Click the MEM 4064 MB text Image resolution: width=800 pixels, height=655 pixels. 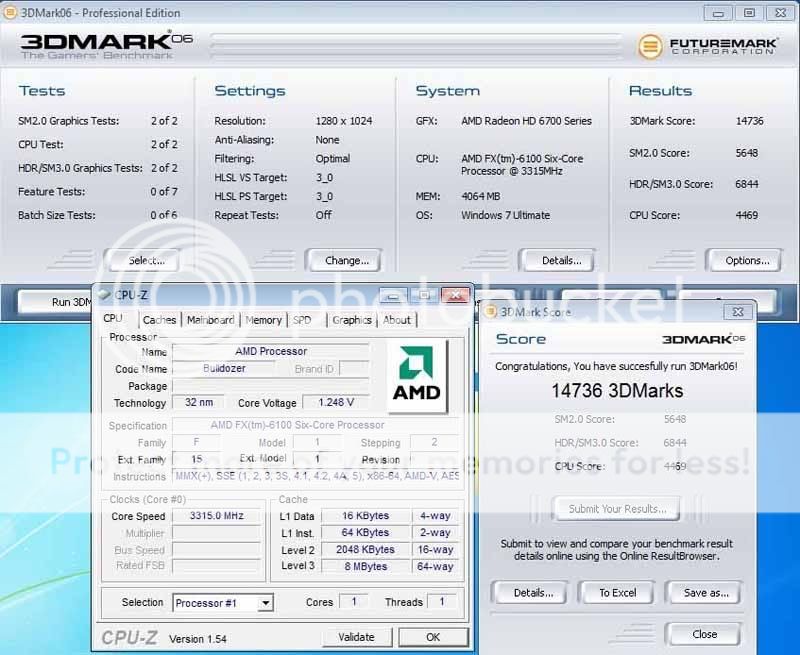pyautogui.click(x=480, y=196)
